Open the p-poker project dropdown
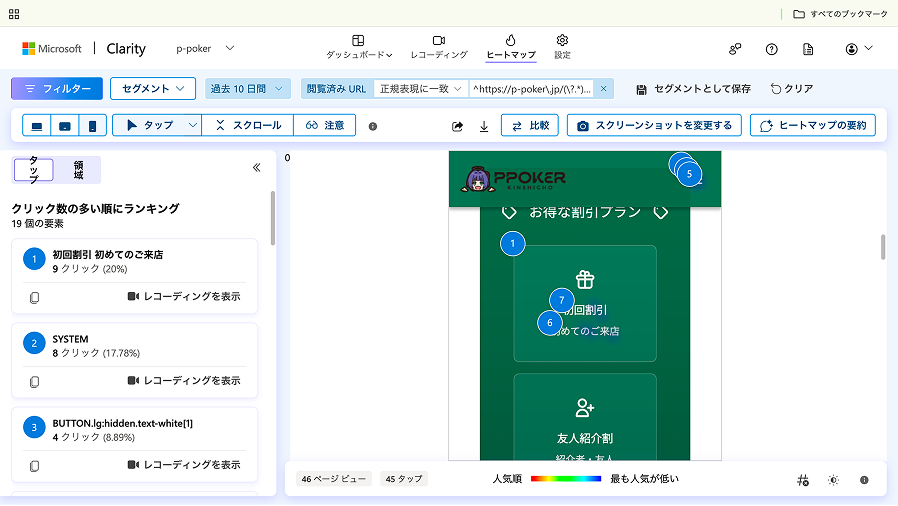The height and width of the screenshot is (506, 898). pos(205,49)
